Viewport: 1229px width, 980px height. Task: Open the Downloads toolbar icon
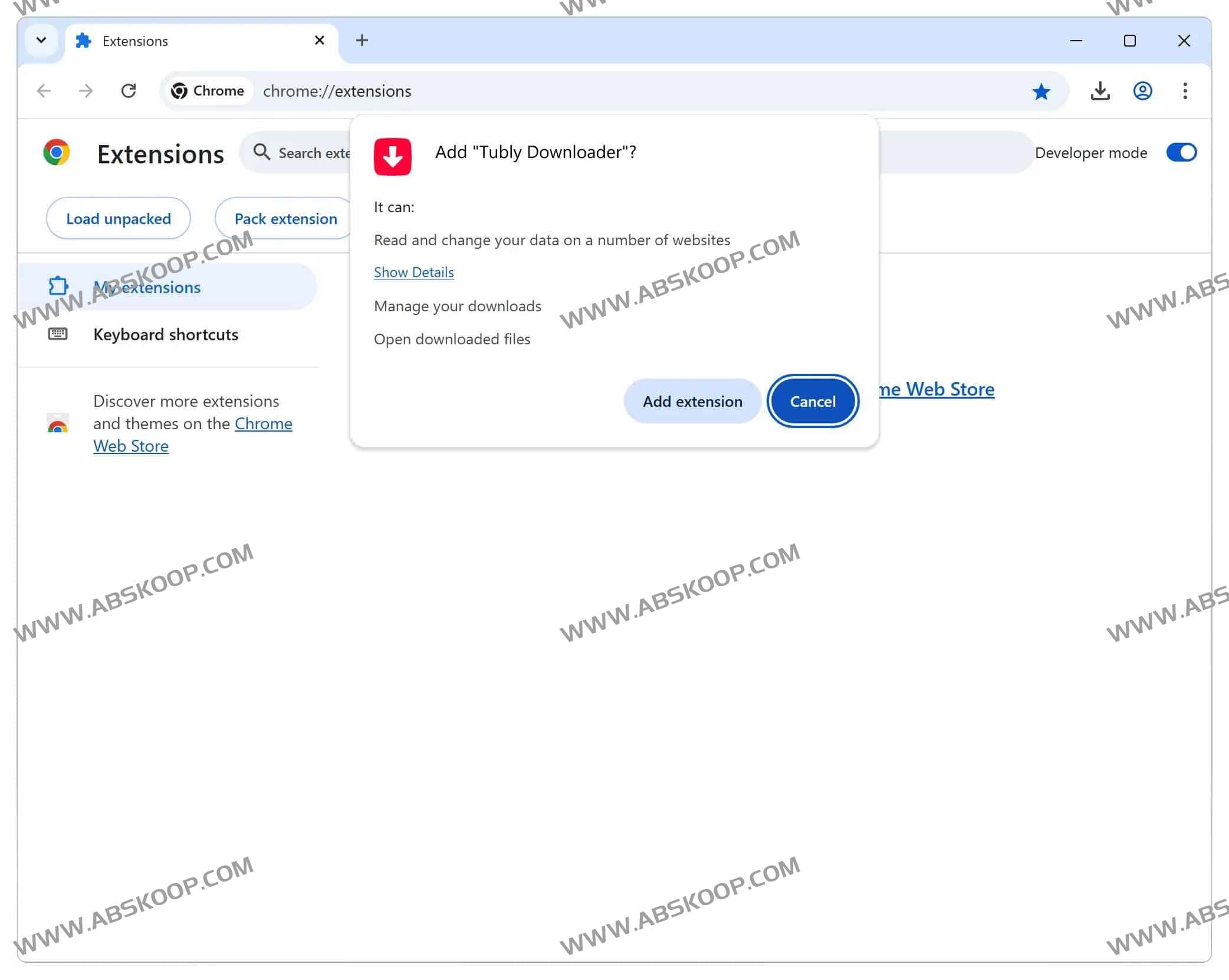coord(1100,91)
